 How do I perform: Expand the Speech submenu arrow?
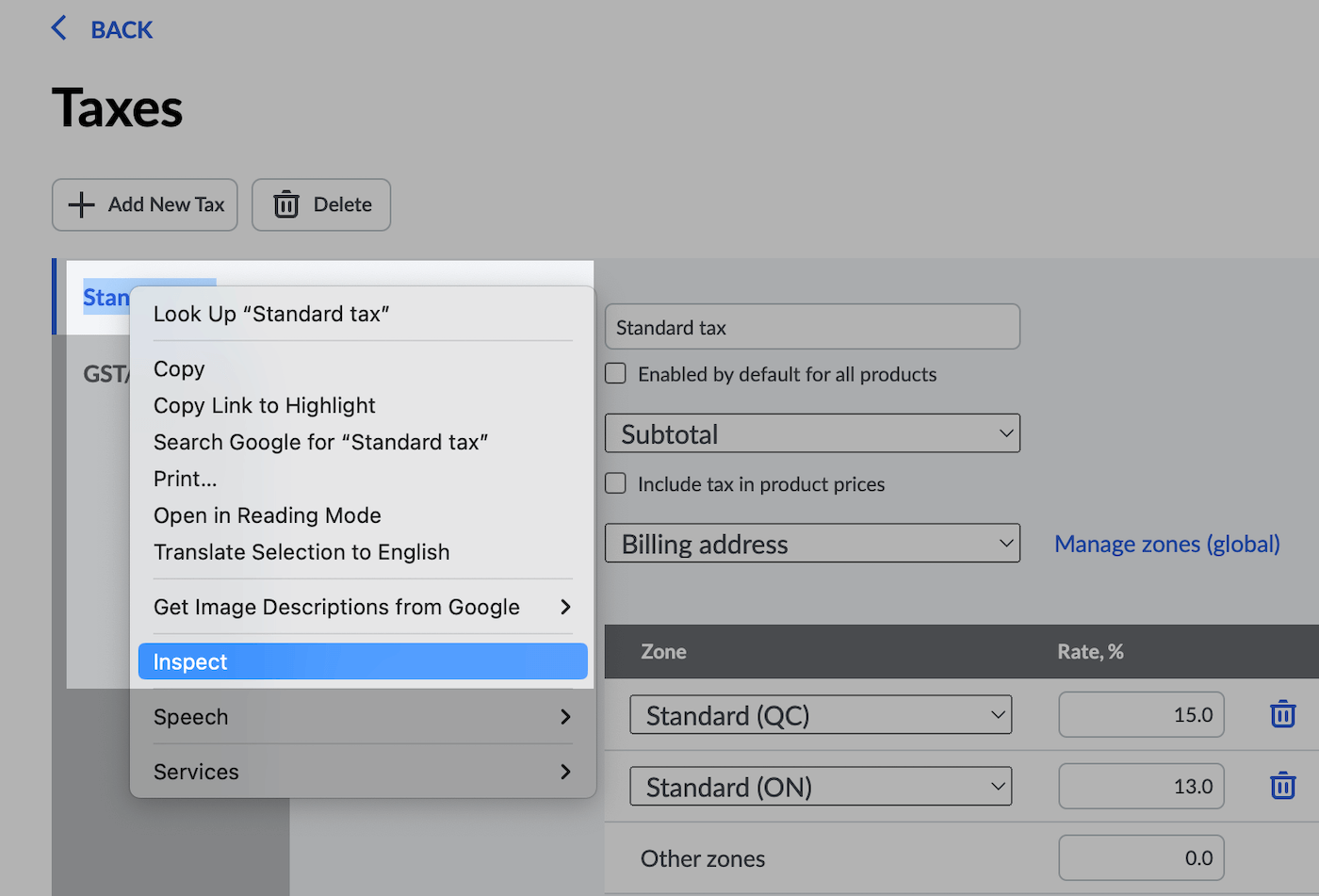565,717
